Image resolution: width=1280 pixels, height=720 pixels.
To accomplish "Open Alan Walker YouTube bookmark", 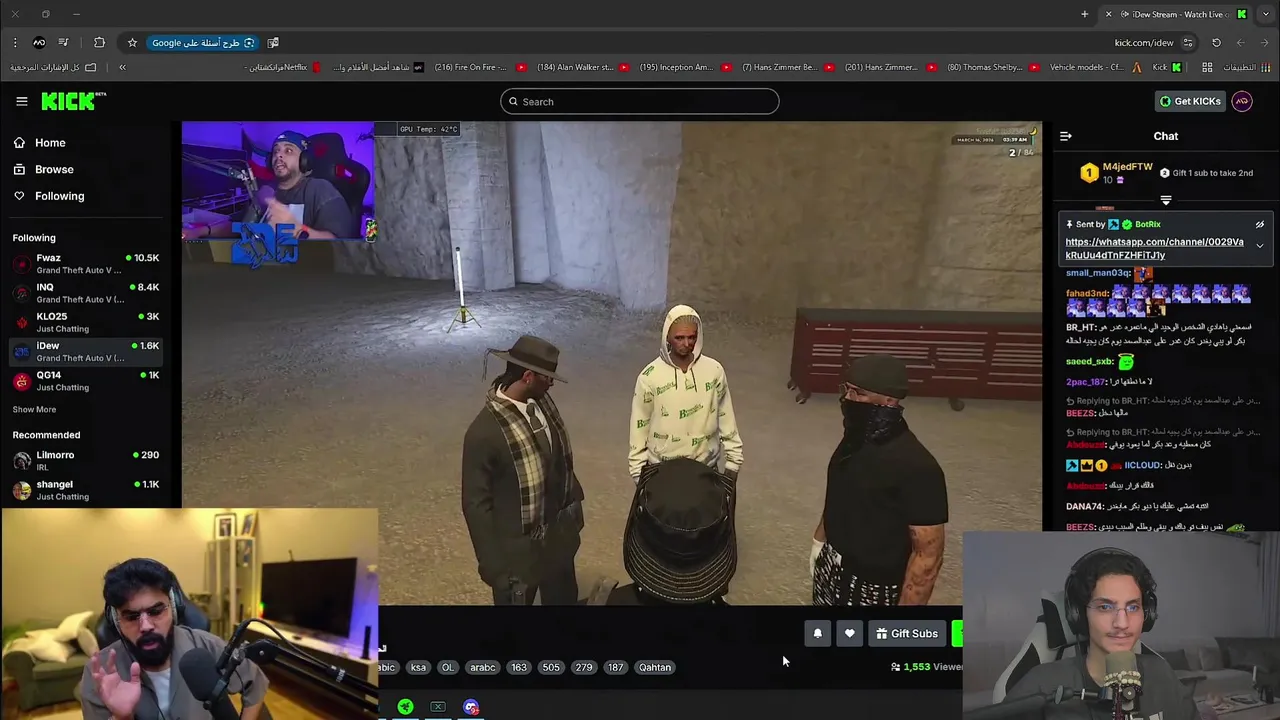I will [582, 67].
